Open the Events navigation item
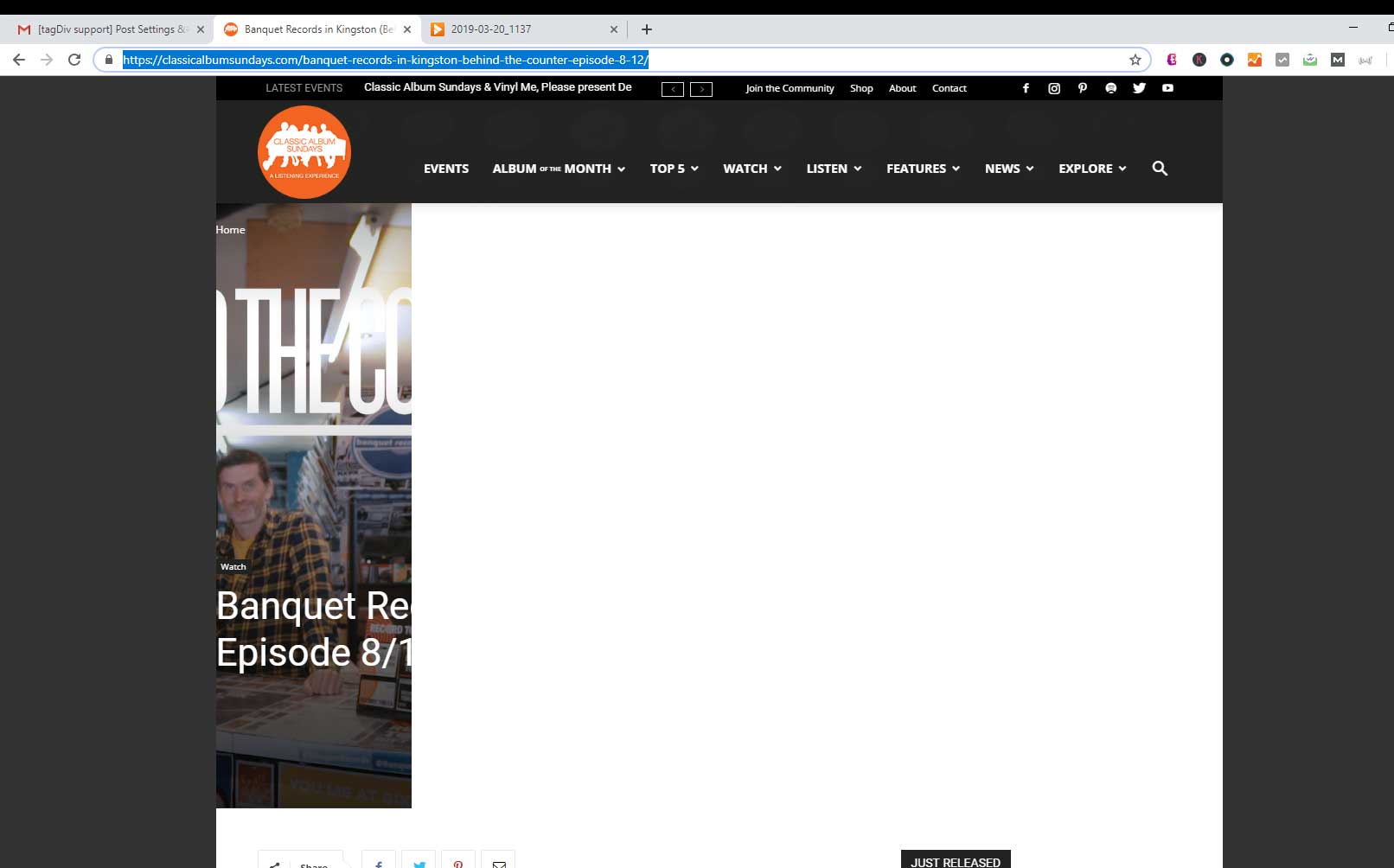Image resolution: width=1394 pixels, height=868 pixels. point(446,169)
